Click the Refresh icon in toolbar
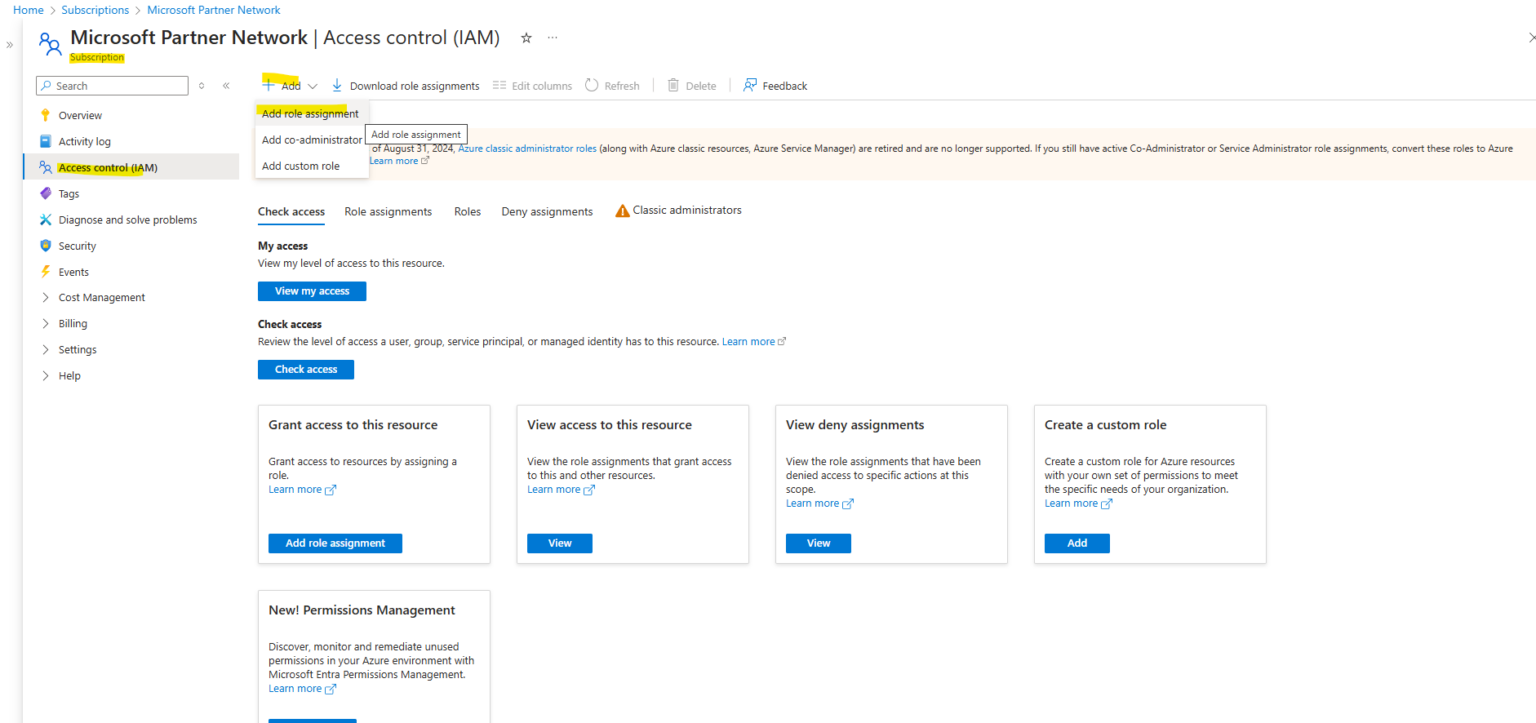The width and height of the screenshot is (1536, 723). tap(591, 85)
